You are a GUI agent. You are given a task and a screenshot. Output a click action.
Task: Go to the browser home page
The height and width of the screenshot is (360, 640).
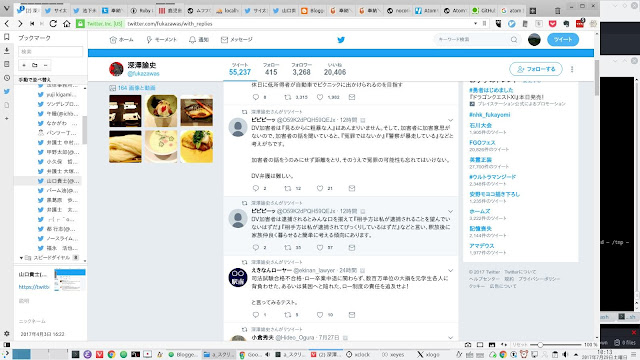pos(67,24)
